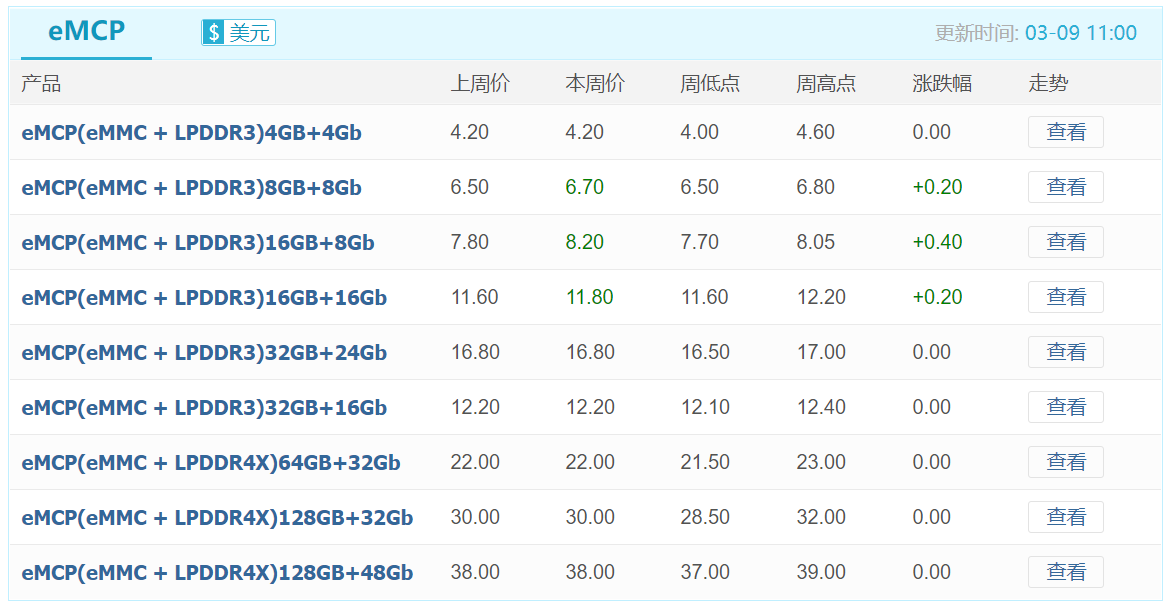
Task: Select week high value 39.00
Action: [821, 572]
